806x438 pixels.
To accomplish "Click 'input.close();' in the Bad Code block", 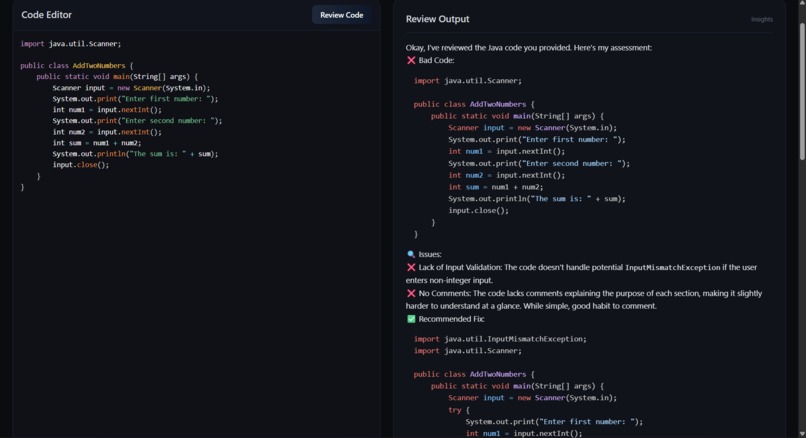I will pyautogui.click(x=479, y=210).
